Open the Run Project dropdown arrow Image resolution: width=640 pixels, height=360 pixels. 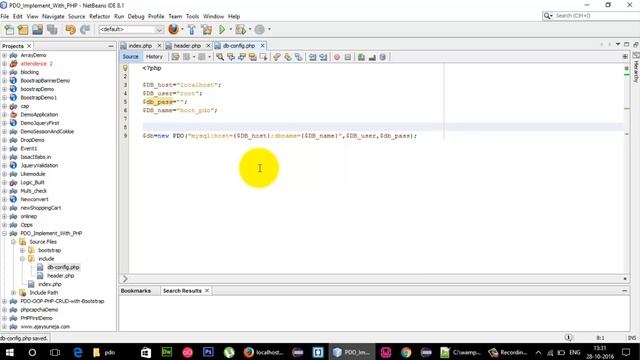[231, 29]
